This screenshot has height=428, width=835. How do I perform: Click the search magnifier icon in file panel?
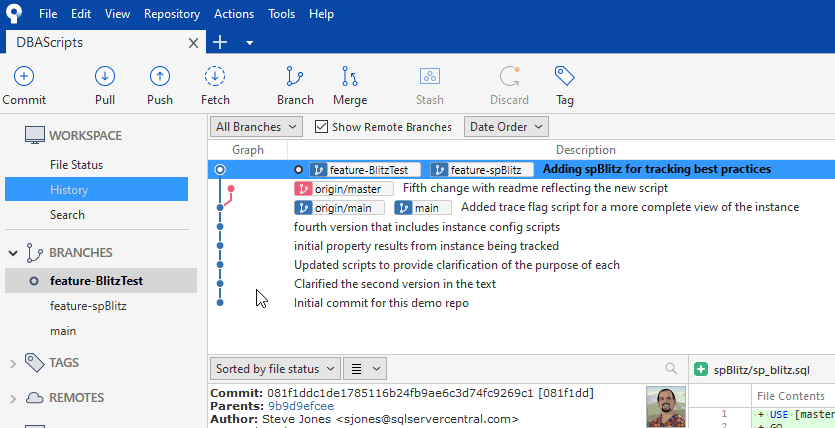click(x=671, y=368)
